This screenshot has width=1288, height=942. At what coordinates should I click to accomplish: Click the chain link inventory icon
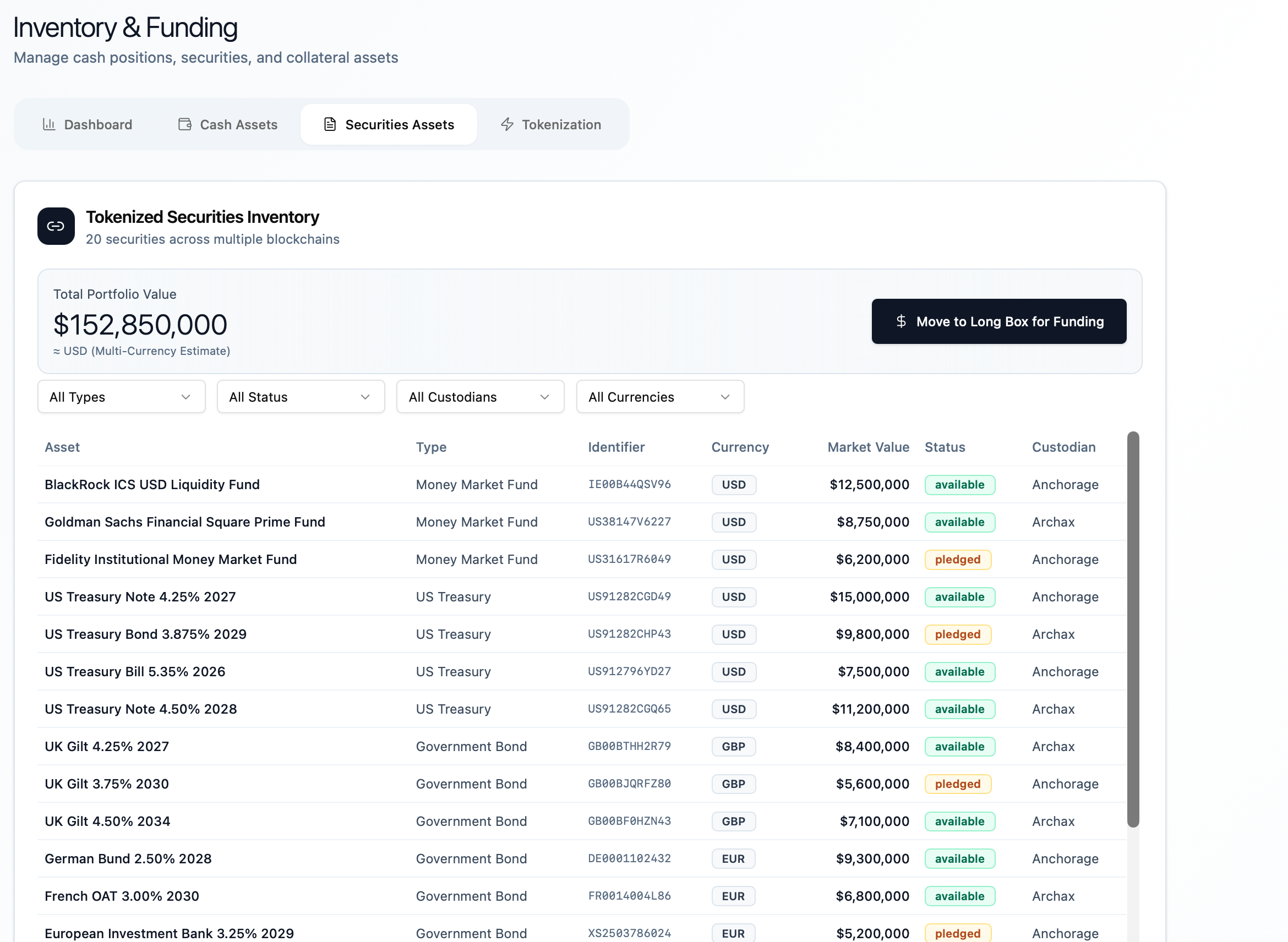pos(56,226)
